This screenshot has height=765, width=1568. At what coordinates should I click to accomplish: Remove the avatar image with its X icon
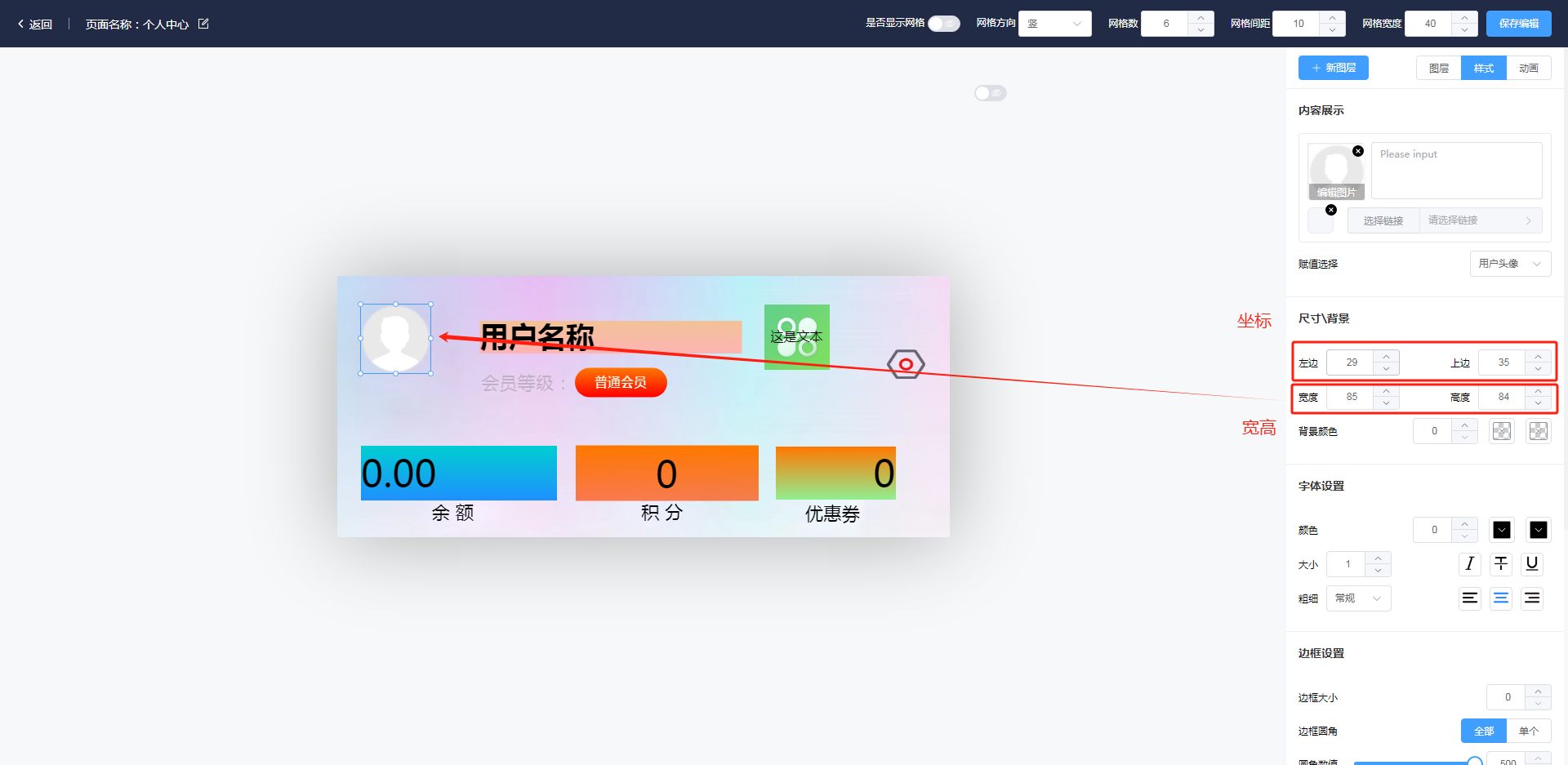pyautogui.click(x=1358, y=151)
